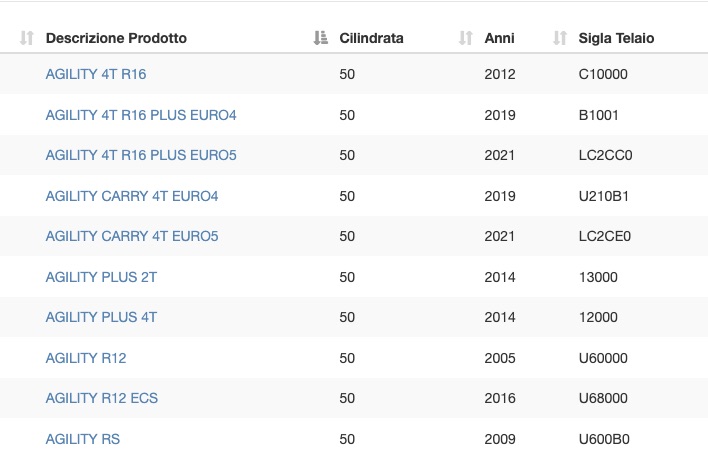This screenshot has width=708, height=465.
Task: Click Cilindrata 50 in AGILITY RS row
Action: coord(347,439)
